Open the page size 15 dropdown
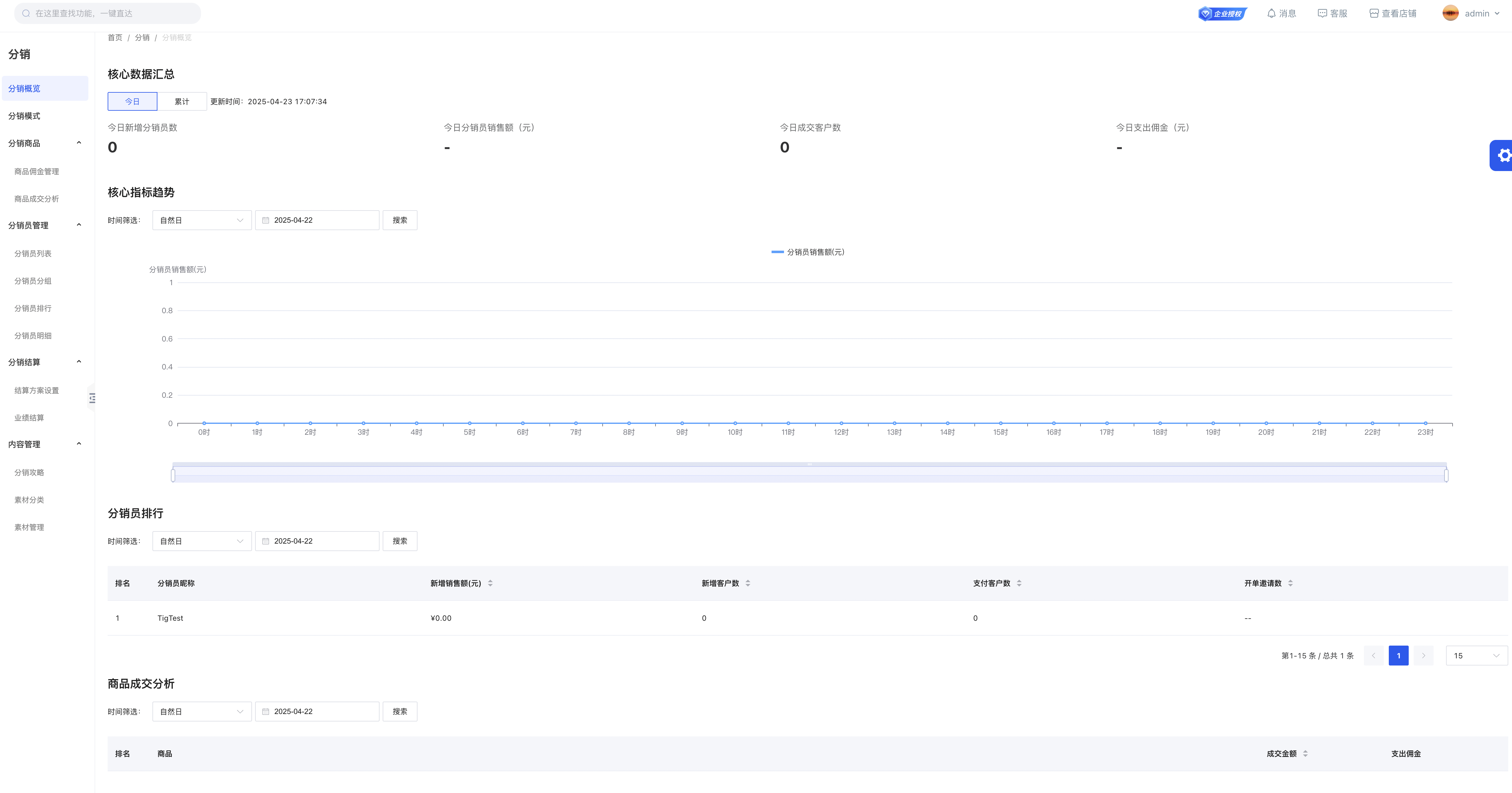 click(1476, 656)
